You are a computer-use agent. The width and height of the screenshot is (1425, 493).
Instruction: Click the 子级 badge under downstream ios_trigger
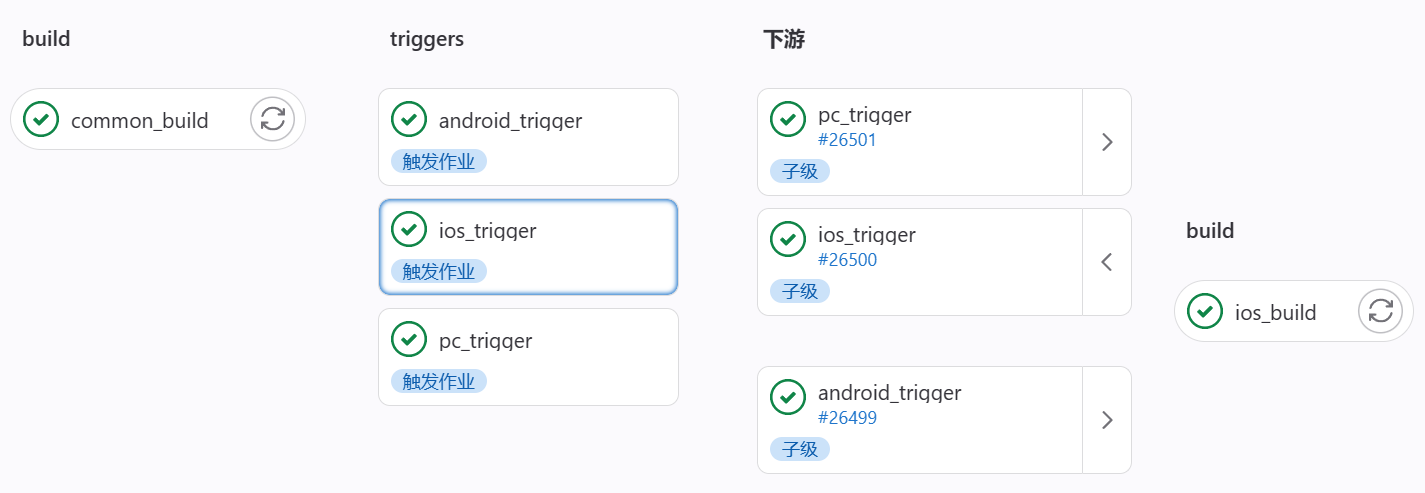(800, 291)
